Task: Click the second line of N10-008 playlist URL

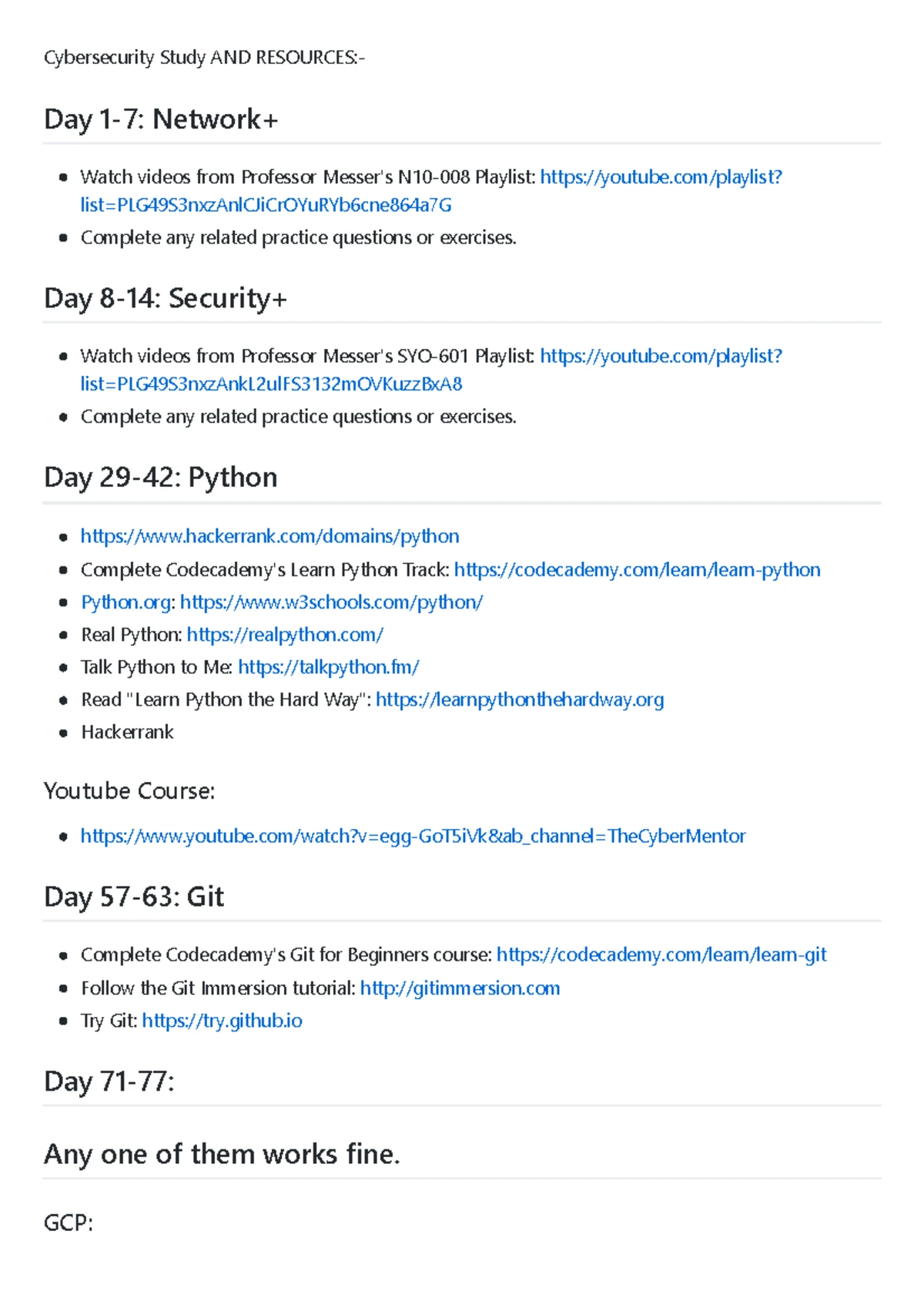Action: pos(266,205)
